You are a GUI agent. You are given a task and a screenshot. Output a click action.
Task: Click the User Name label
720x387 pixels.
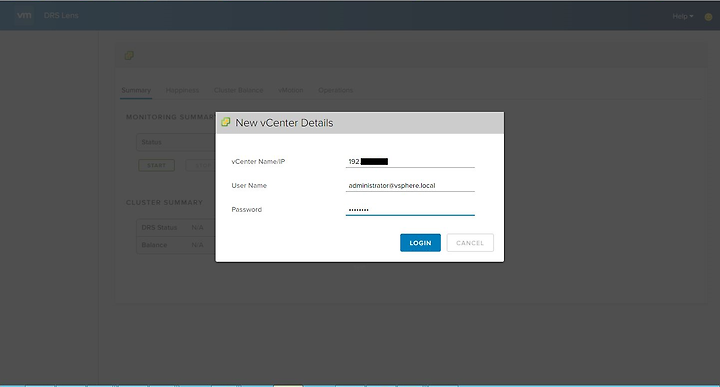click(249, 185)
